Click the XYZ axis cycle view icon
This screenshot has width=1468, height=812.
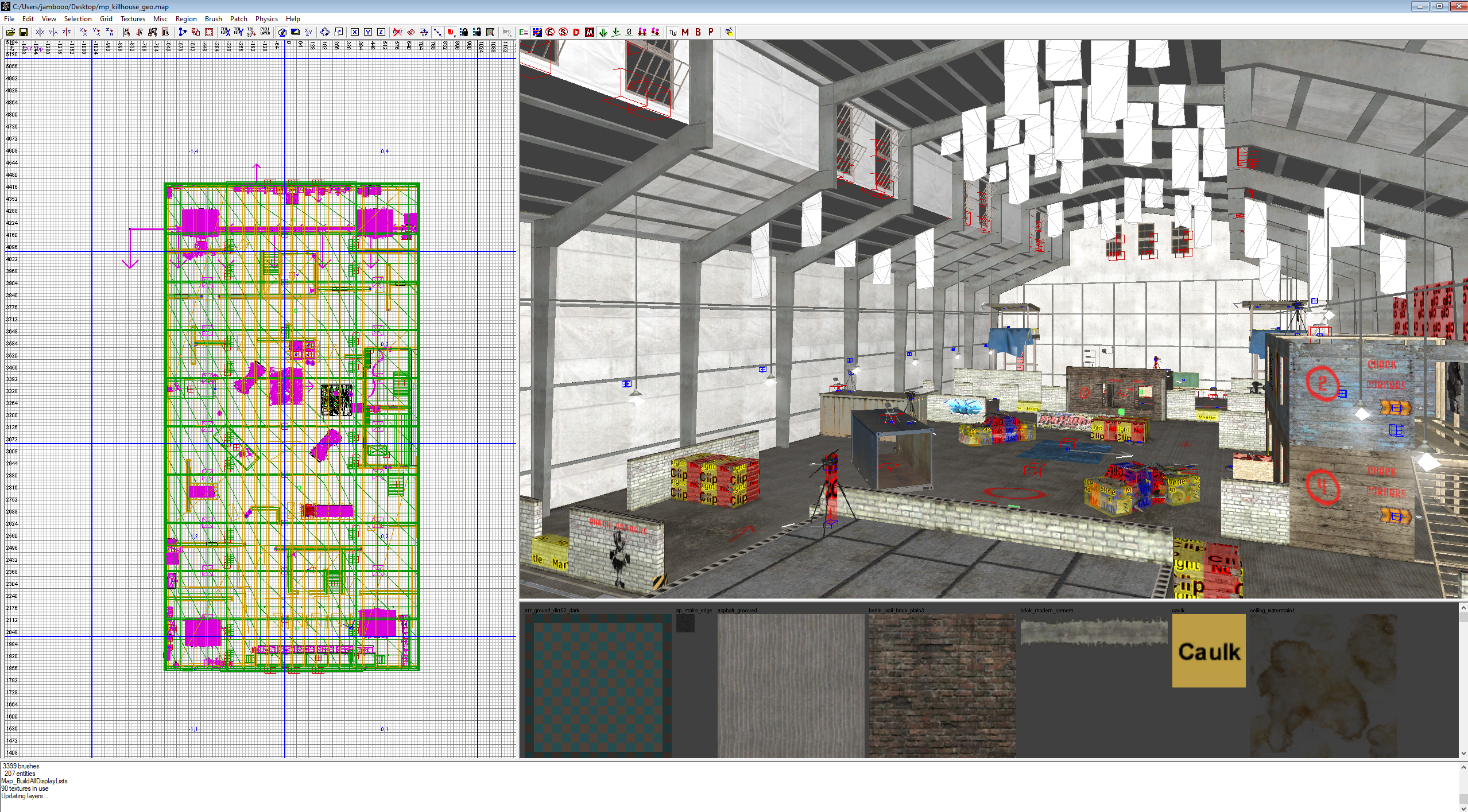(x=308, y=32)
